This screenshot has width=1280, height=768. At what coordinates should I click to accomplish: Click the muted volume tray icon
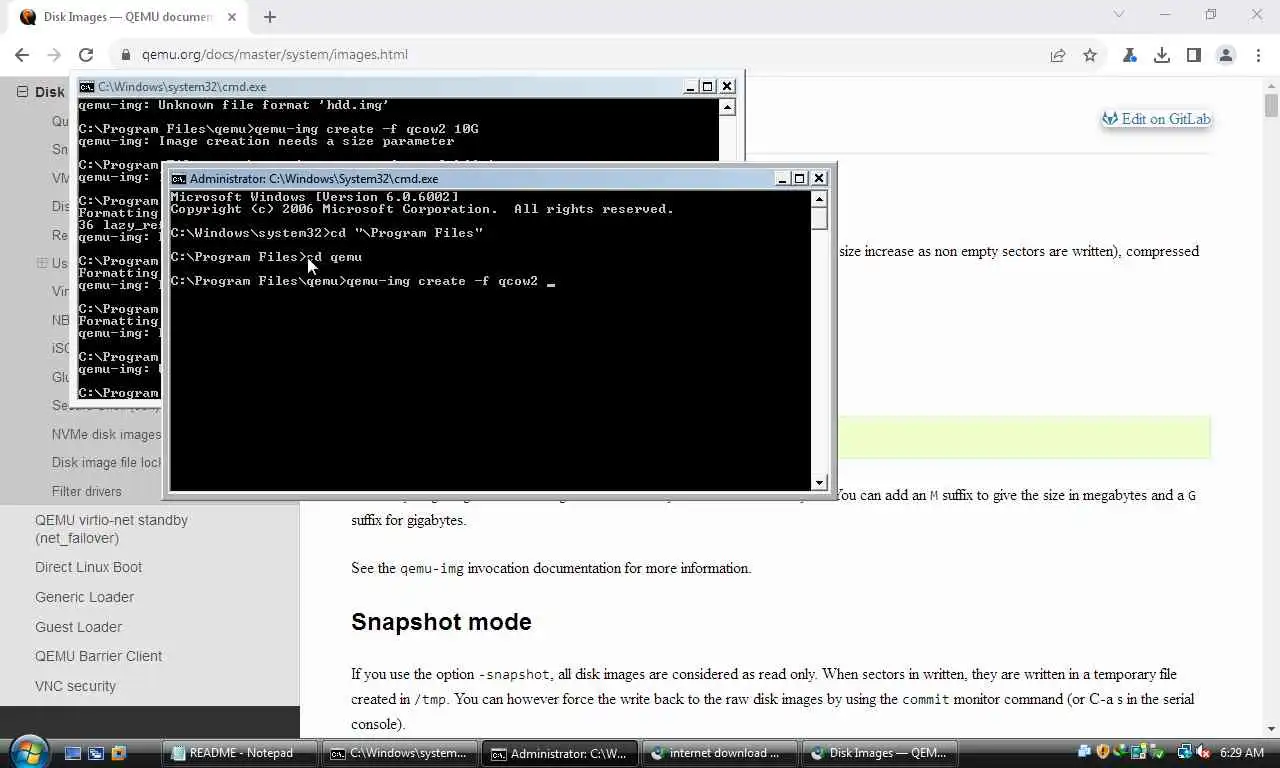pyautogui.click(x=1203, y=752)
